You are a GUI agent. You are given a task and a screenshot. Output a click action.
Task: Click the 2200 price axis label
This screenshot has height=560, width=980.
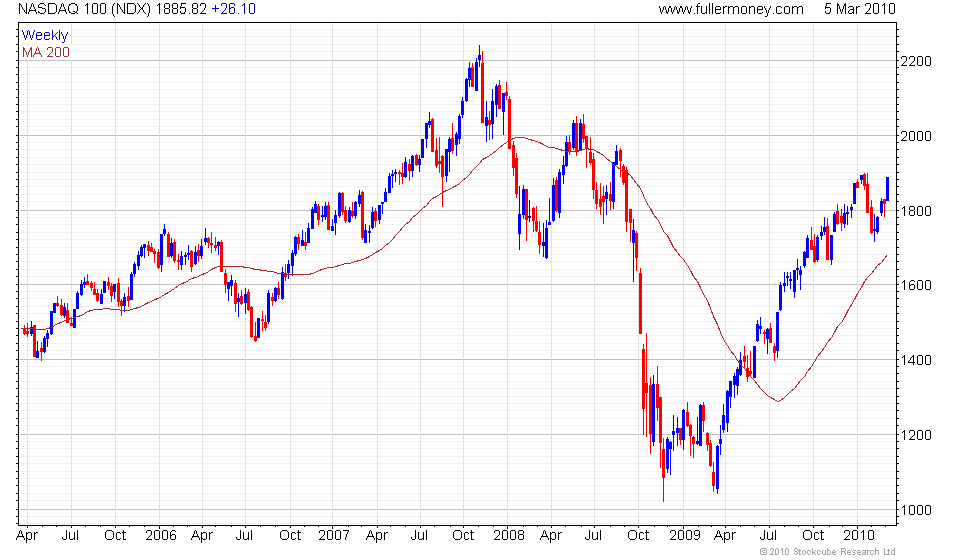pos(916,61)
